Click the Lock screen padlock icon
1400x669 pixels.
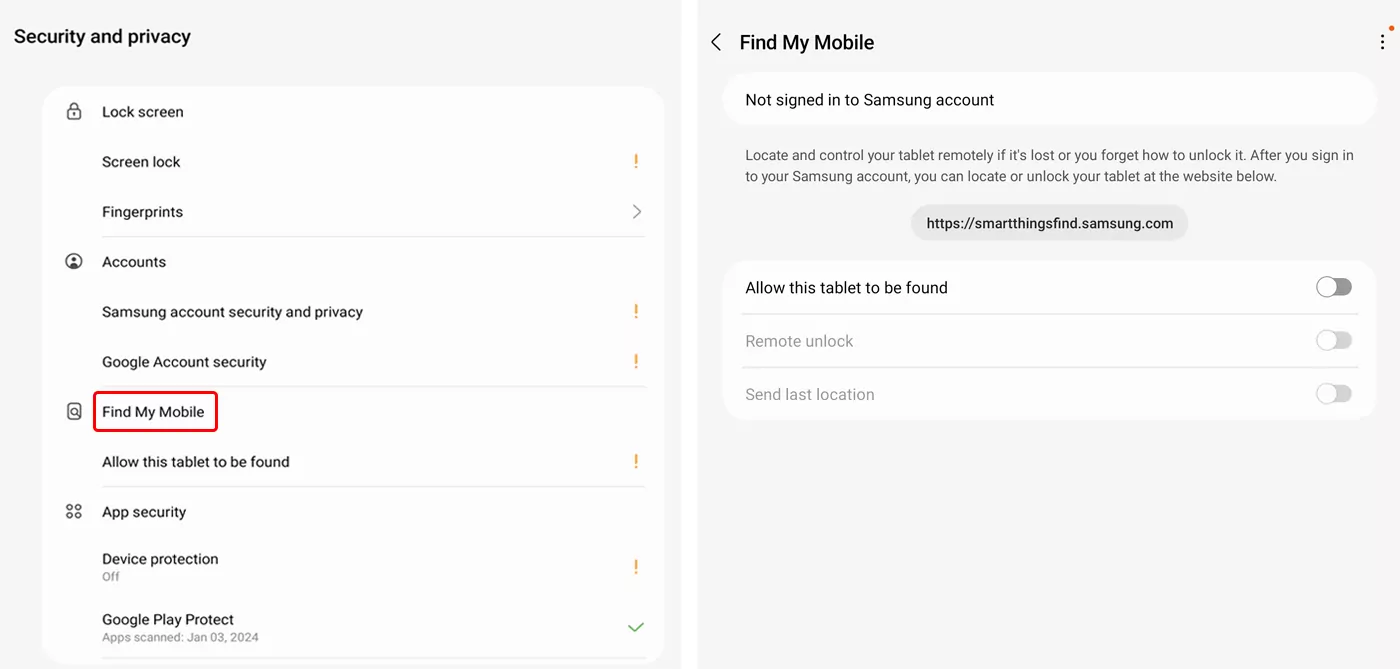click(x=74, y=111)
